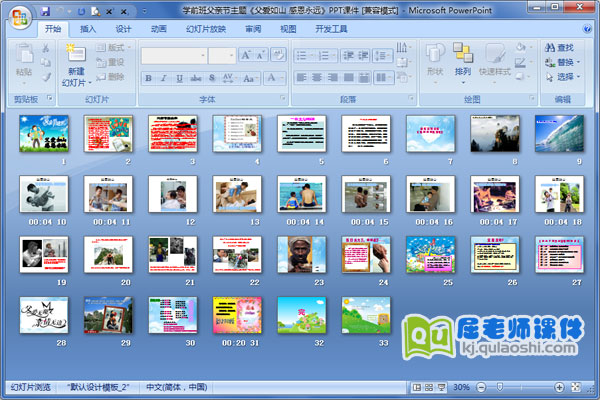Toggle Slide Sorter view button
600x400 pixels.
click(x=429, y=387)
